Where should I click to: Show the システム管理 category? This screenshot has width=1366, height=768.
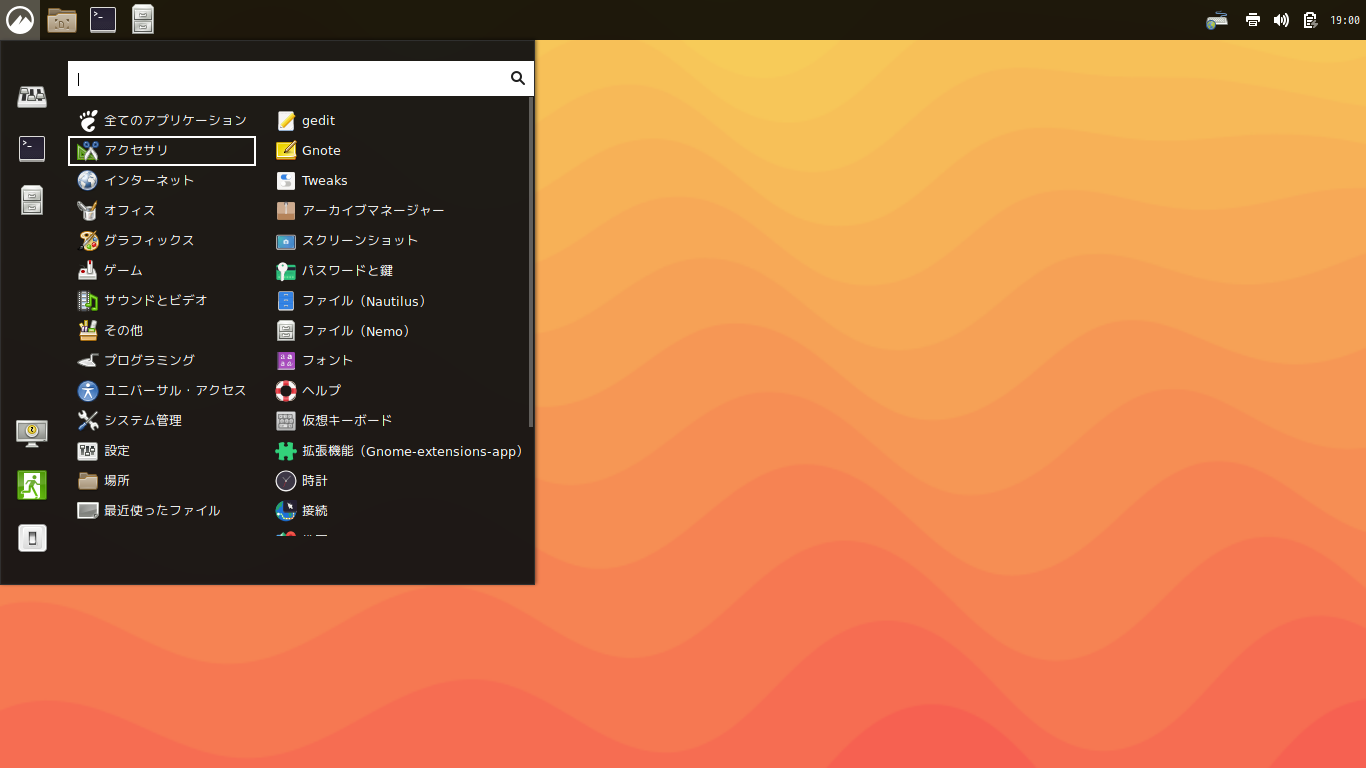(162, 421)
